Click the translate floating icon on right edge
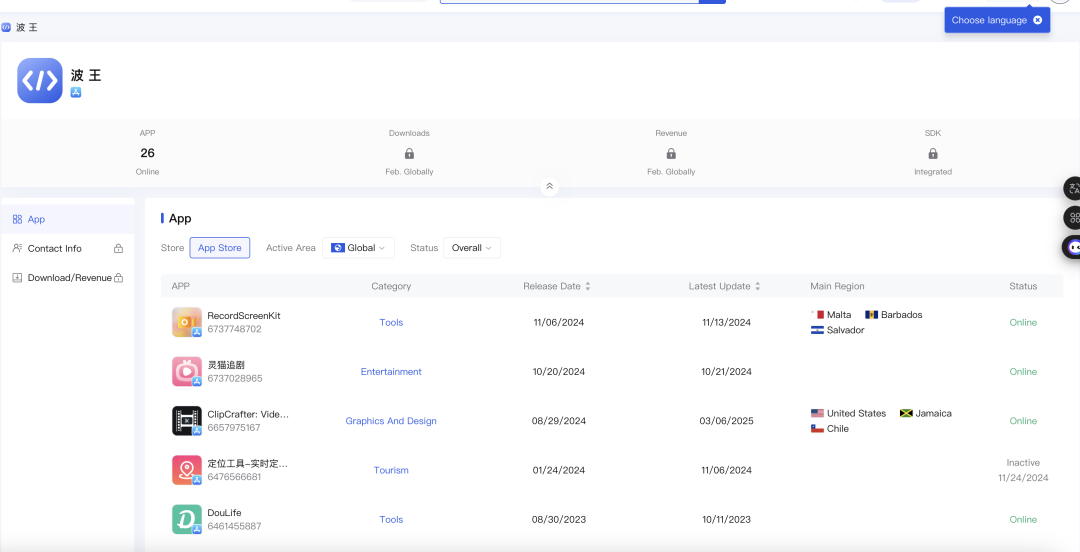Image resolution: width=1080 pixels, height=552 pixels. (1072, 188)
